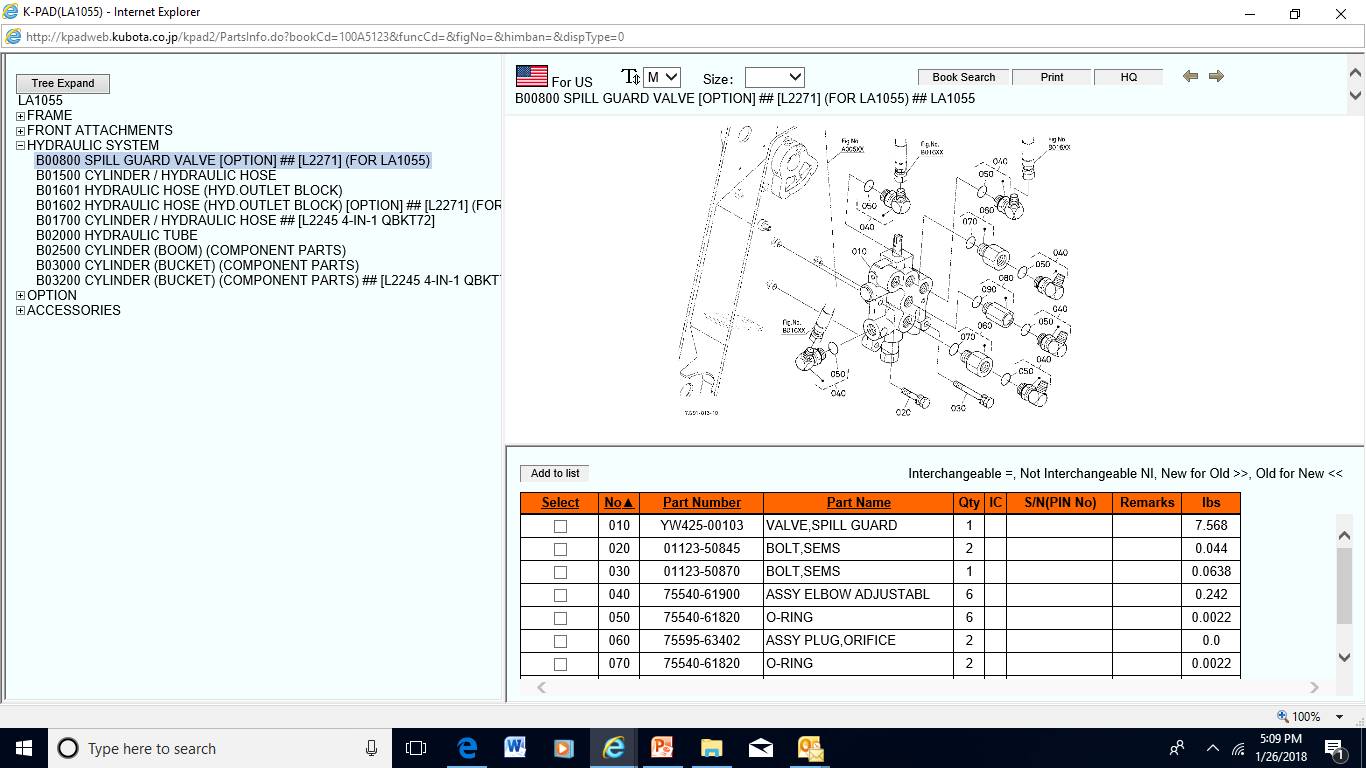Screen dimensions: 1366x768
Task: Sort table by No column header
Action: (x=619, y=503)
